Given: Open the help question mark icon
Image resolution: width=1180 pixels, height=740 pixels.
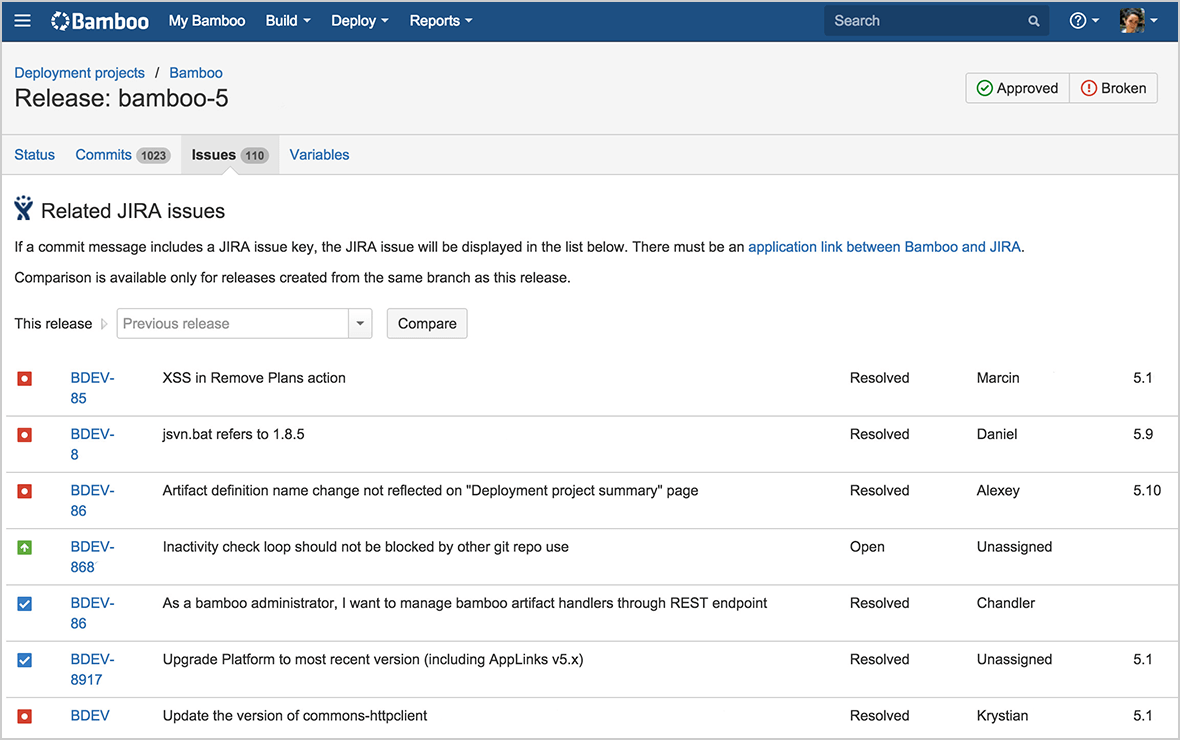Looking at the screenshot, I should pos(1076,20).
